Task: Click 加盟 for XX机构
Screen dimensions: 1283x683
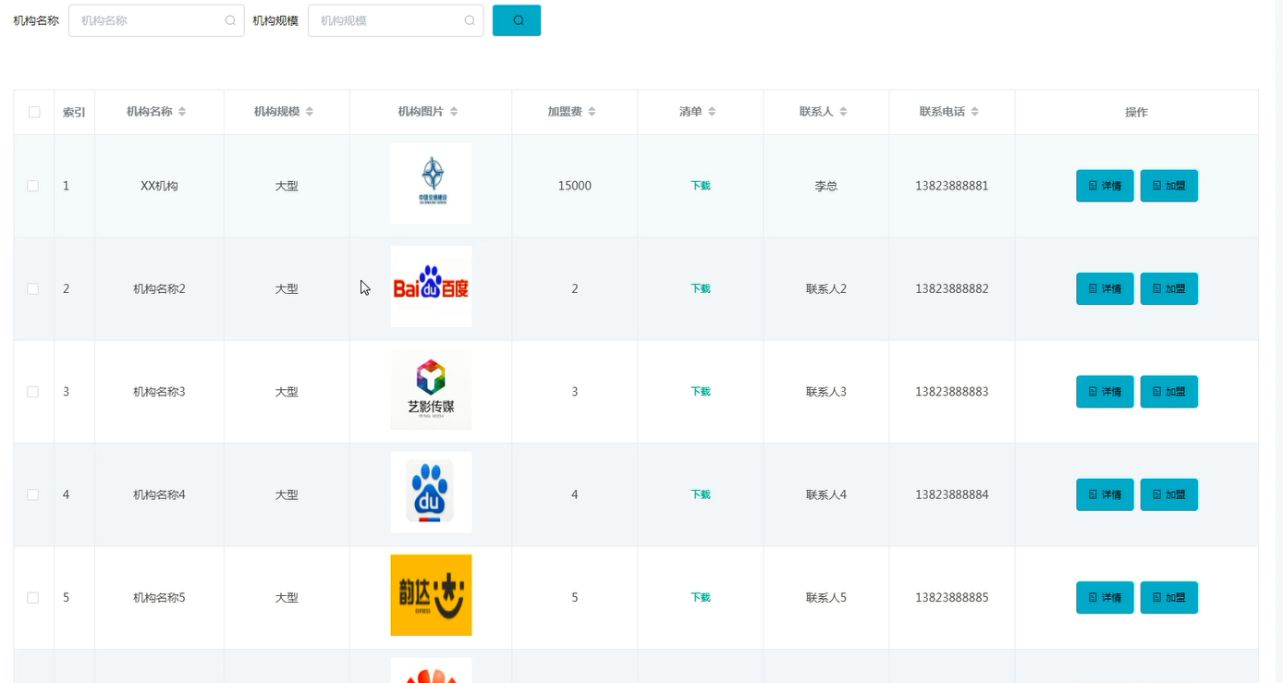Action: [1169, 186]
